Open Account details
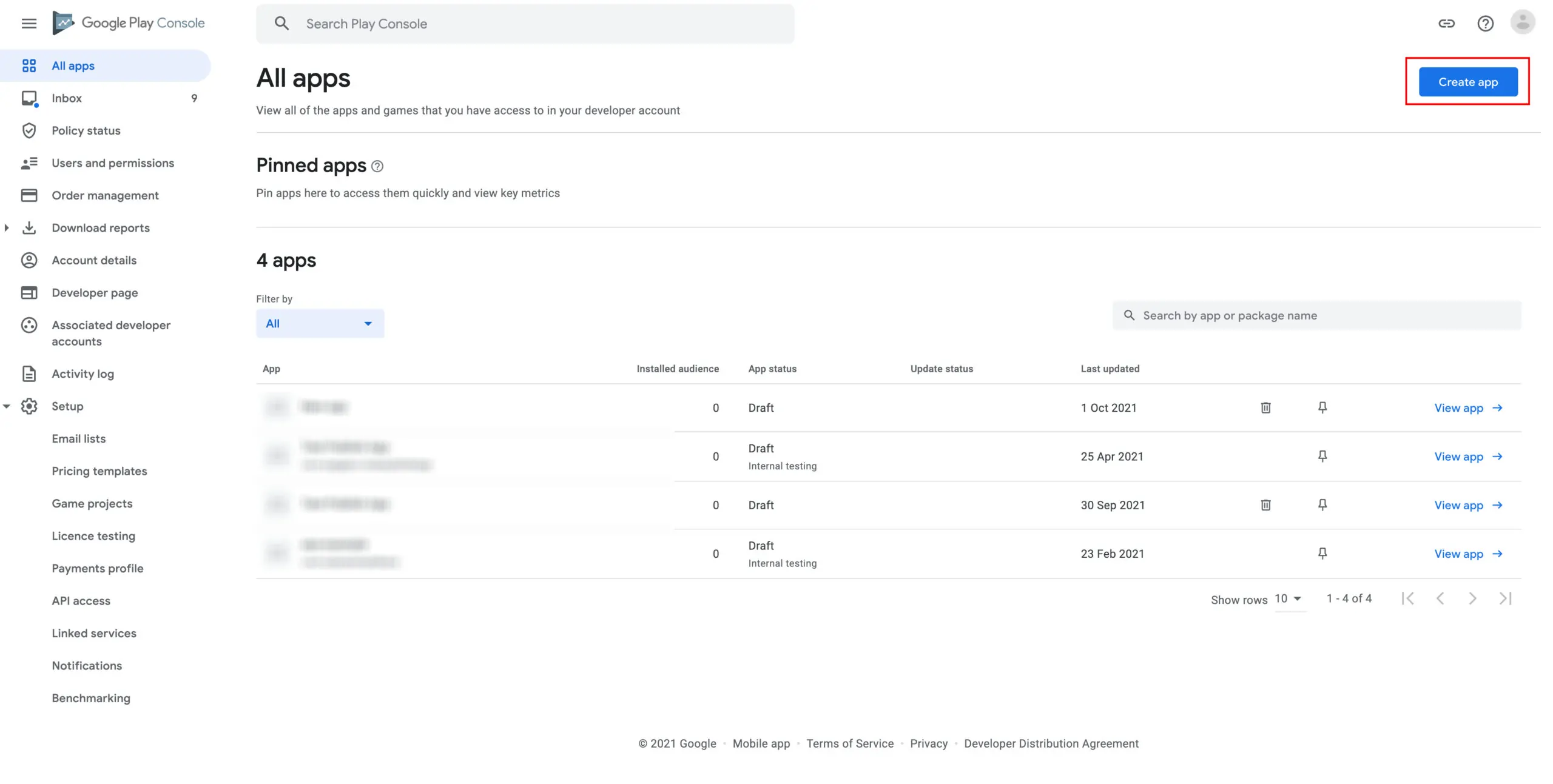The image size is (1553, 784). [x=94, y=260]
